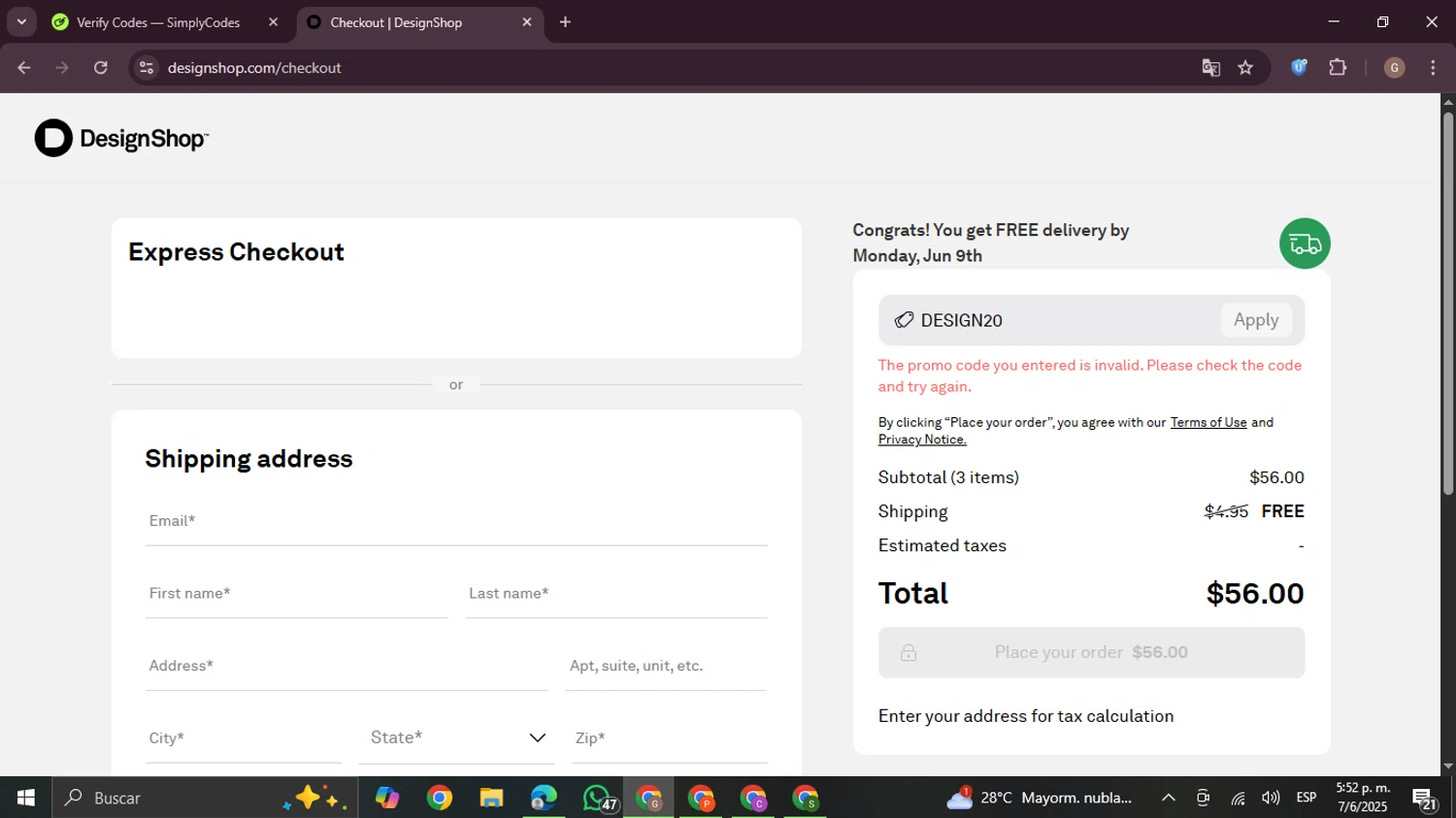The image size is (1456, 818).
Task: Close the Verify Codes — SimplyCodes tab
Action: [x=273, y=22]
